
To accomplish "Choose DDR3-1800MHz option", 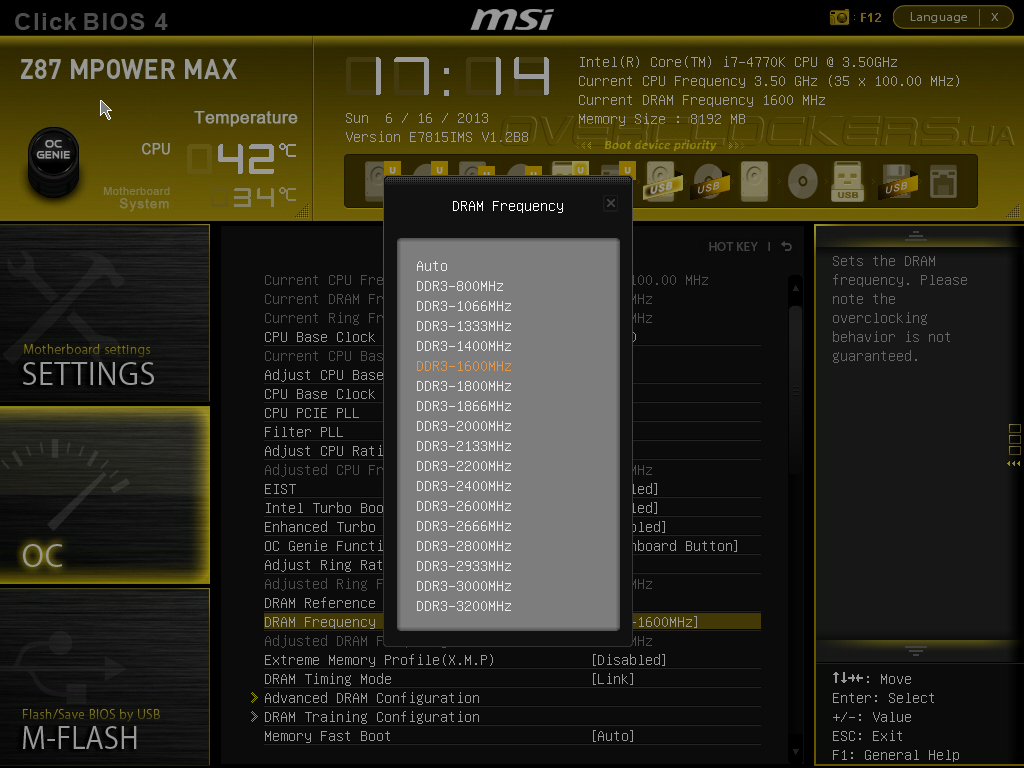I will 464,387.
